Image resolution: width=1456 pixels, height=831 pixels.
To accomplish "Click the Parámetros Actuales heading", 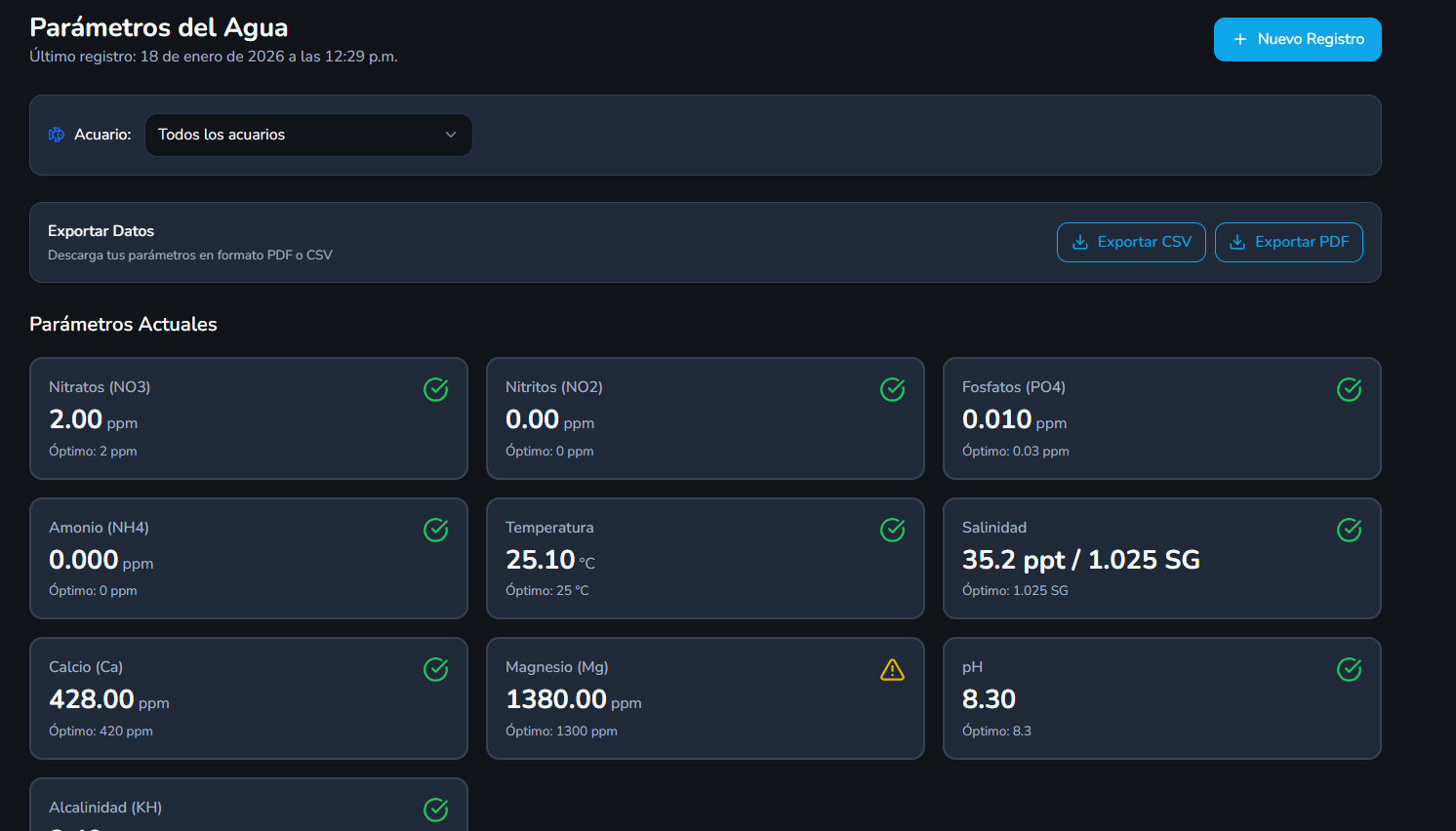I will click(123, 324).
